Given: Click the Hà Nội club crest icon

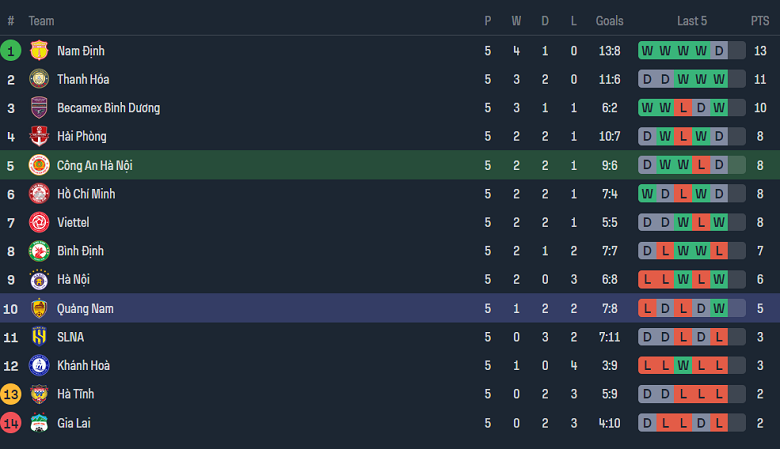Looking at the screenshot, I should (x=39, y=280).
